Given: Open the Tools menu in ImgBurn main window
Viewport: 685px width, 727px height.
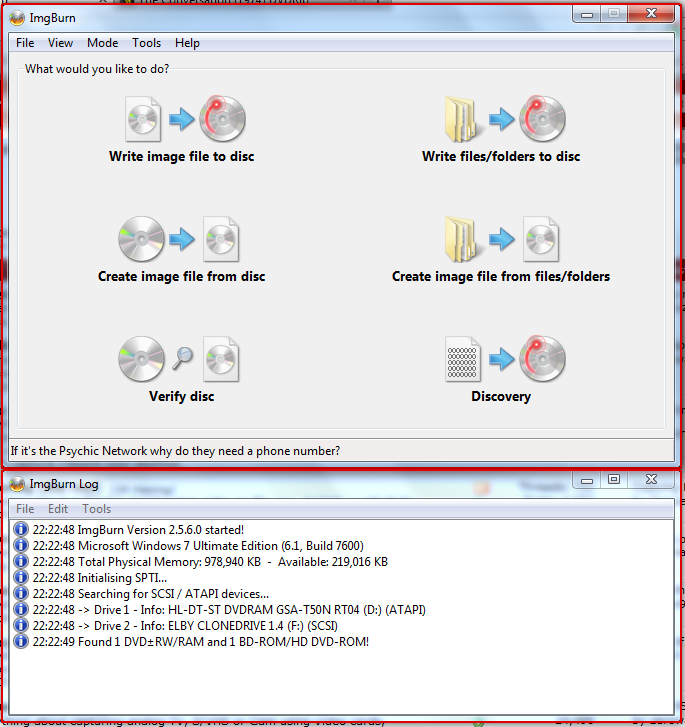Looking at the screenshot, I should point(147,43).
